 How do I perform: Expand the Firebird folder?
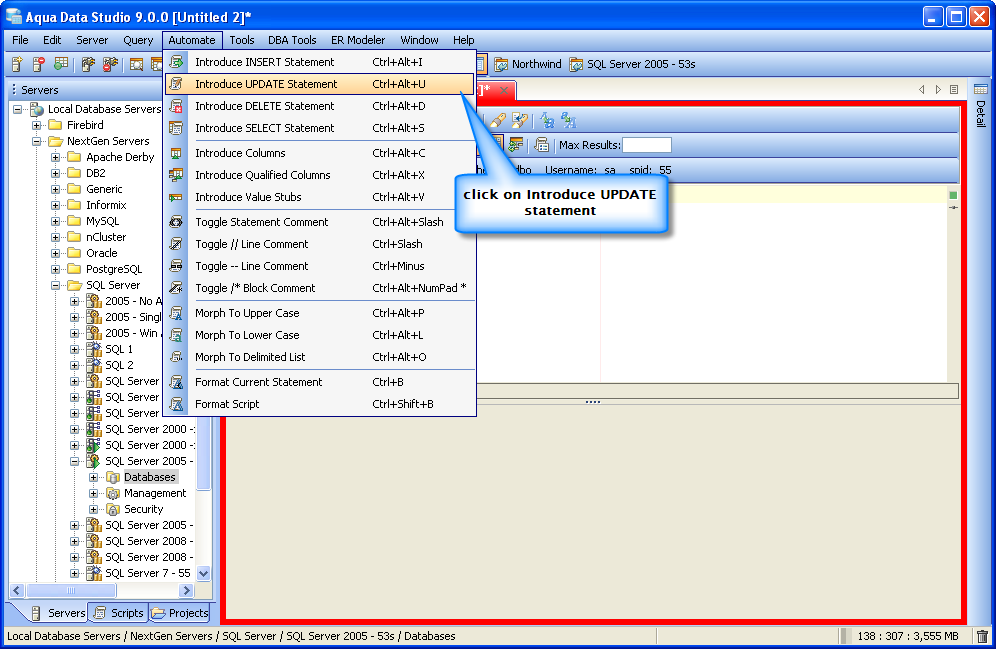coord(37,125)
